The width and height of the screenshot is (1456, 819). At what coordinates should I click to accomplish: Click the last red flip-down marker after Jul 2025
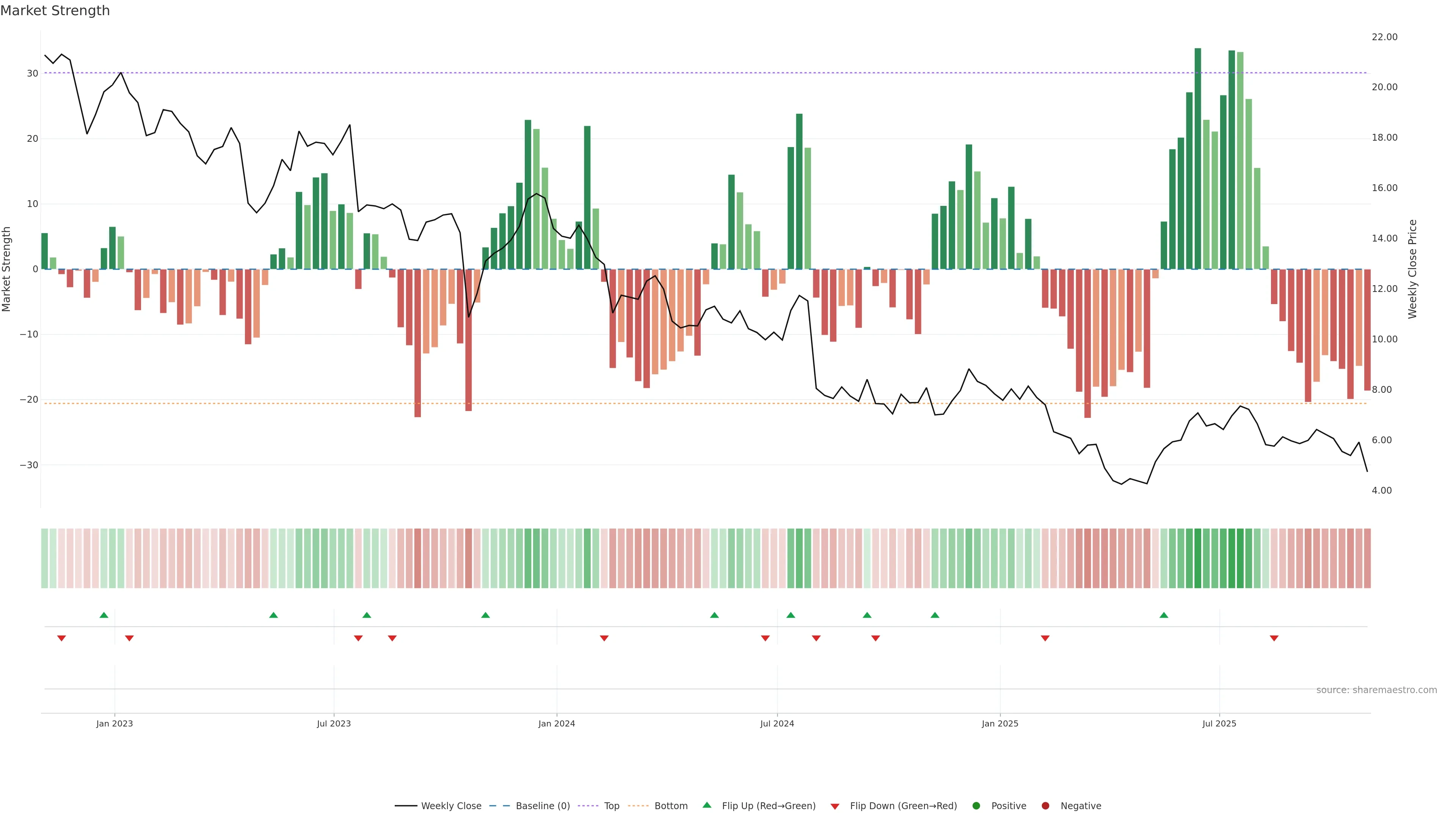[x=1274, y=638]
